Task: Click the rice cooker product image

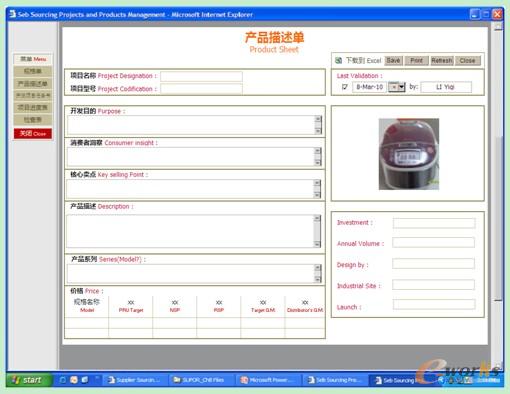Action: 409,154
